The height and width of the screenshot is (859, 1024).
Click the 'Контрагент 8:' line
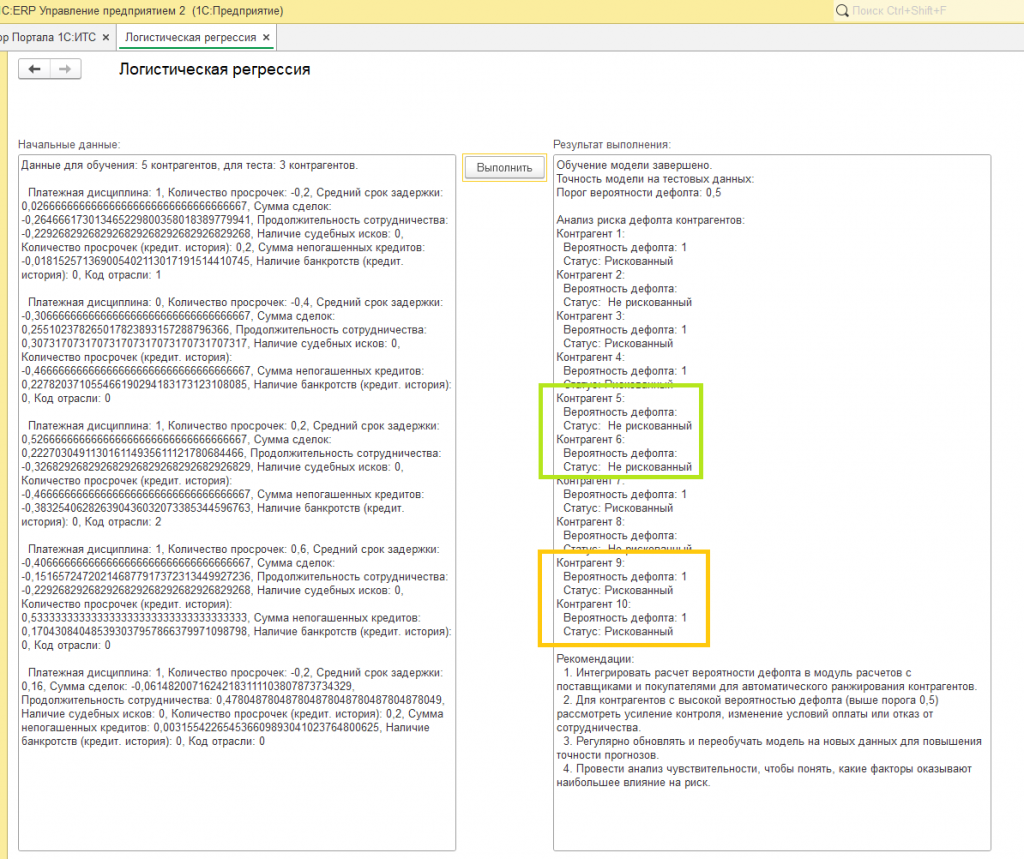(590, 522)
